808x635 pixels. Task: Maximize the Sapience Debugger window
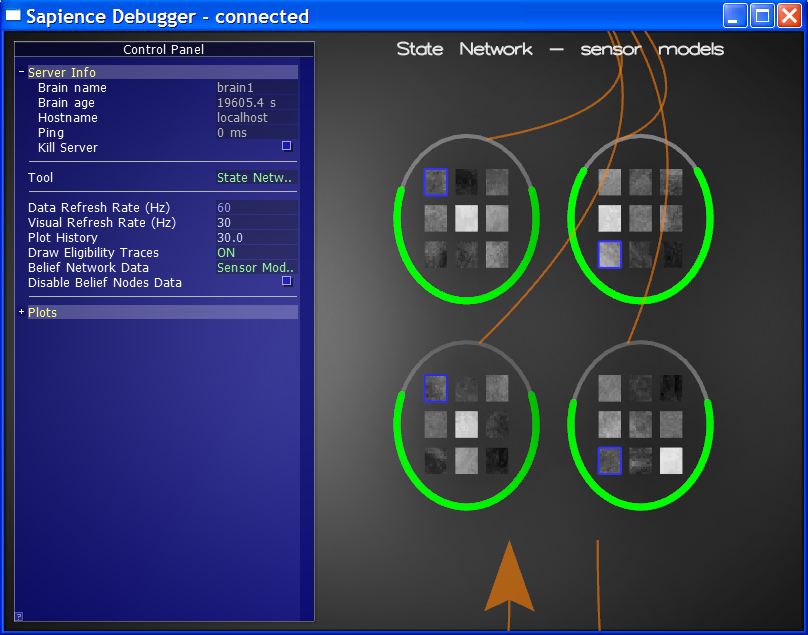click(762, 16)
